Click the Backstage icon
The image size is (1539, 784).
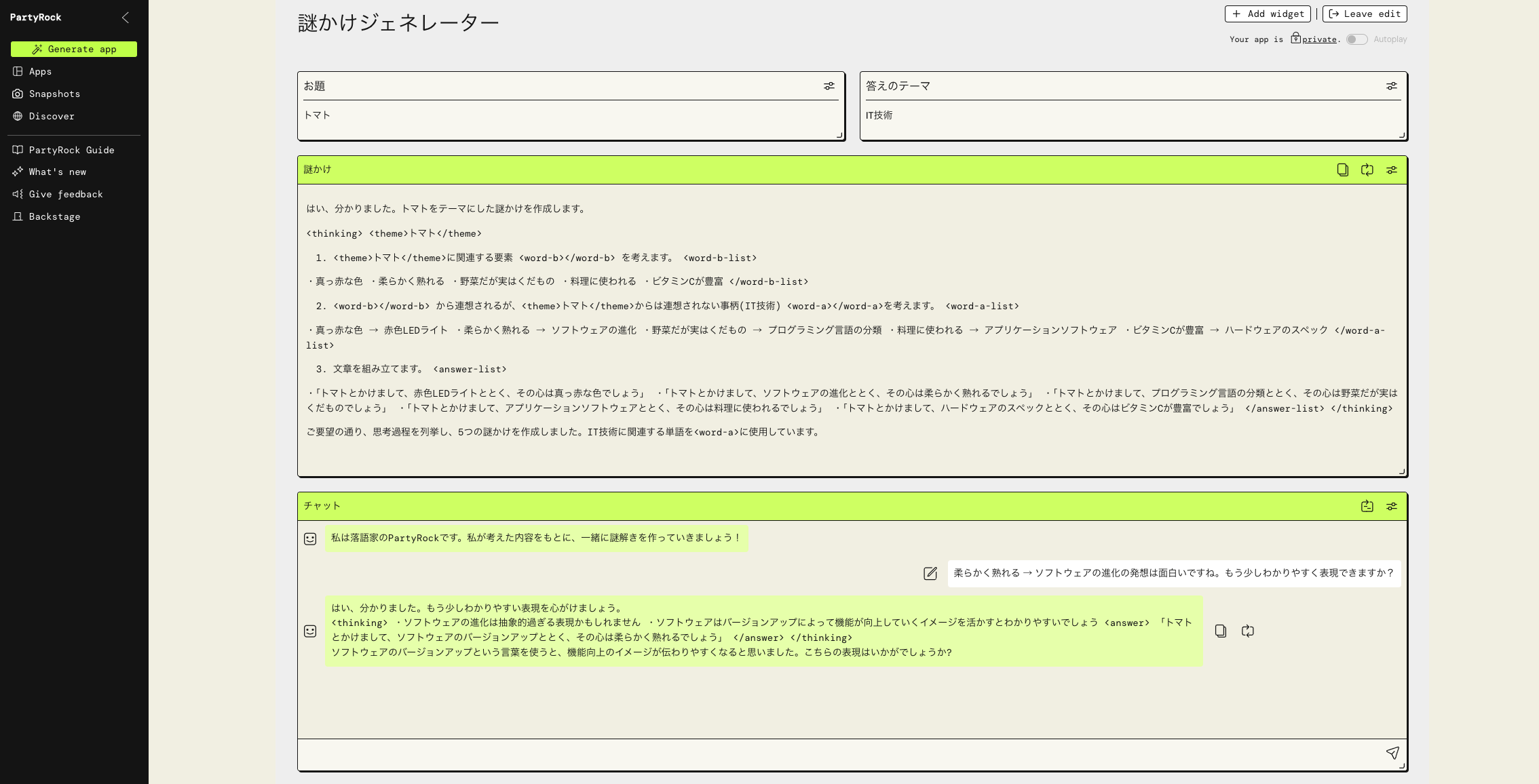tap(18, 216)
